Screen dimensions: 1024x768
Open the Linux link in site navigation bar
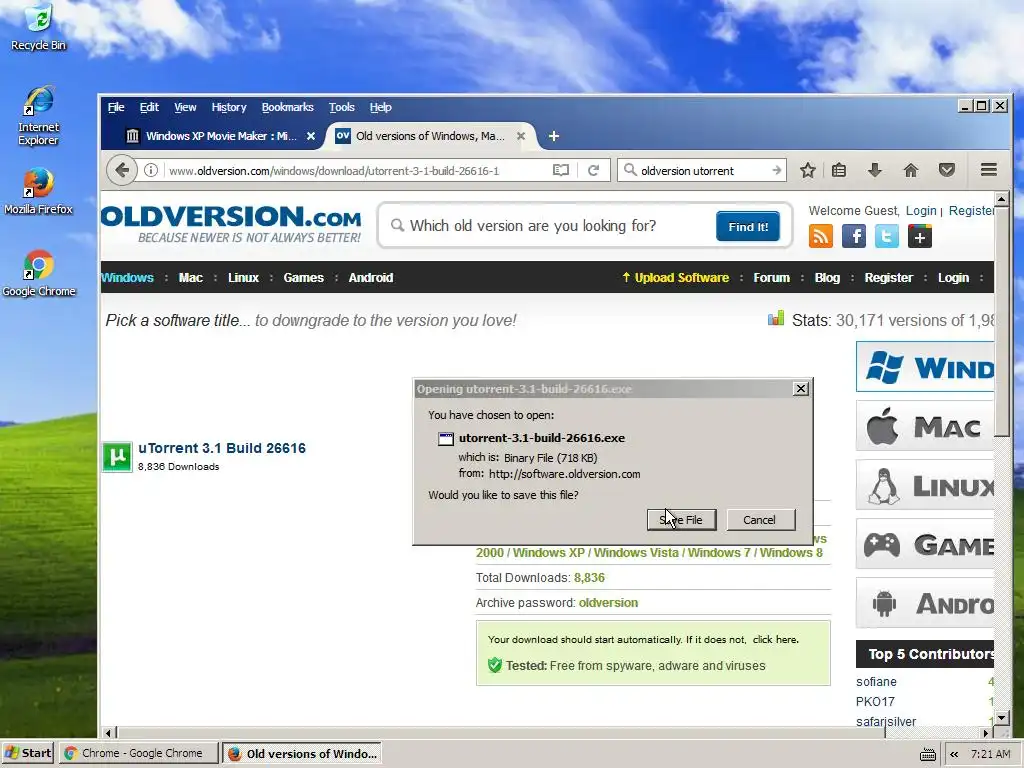coord(244,278)
